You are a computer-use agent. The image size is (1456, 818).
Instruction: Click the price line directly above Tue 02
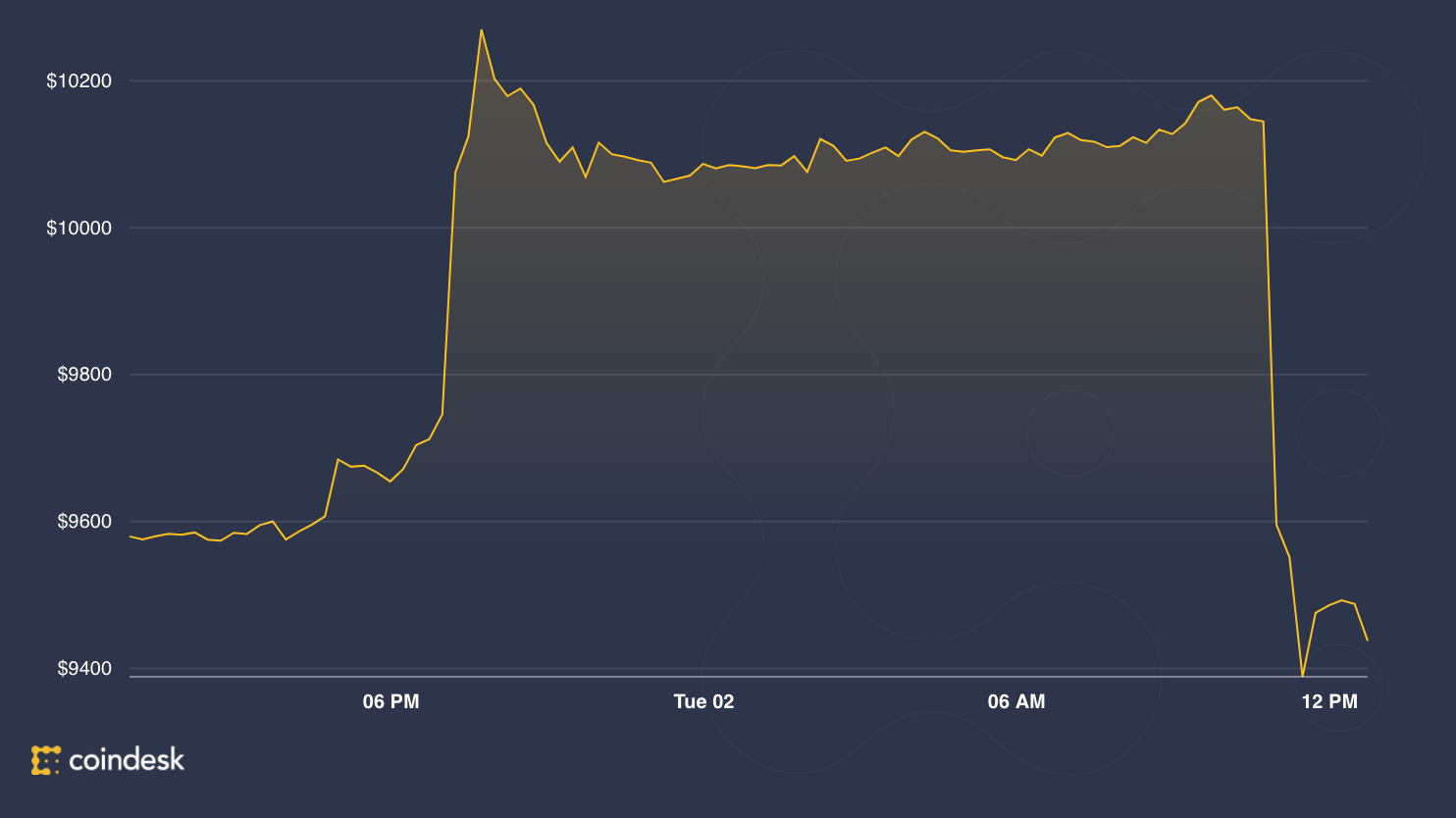point(703,164)
